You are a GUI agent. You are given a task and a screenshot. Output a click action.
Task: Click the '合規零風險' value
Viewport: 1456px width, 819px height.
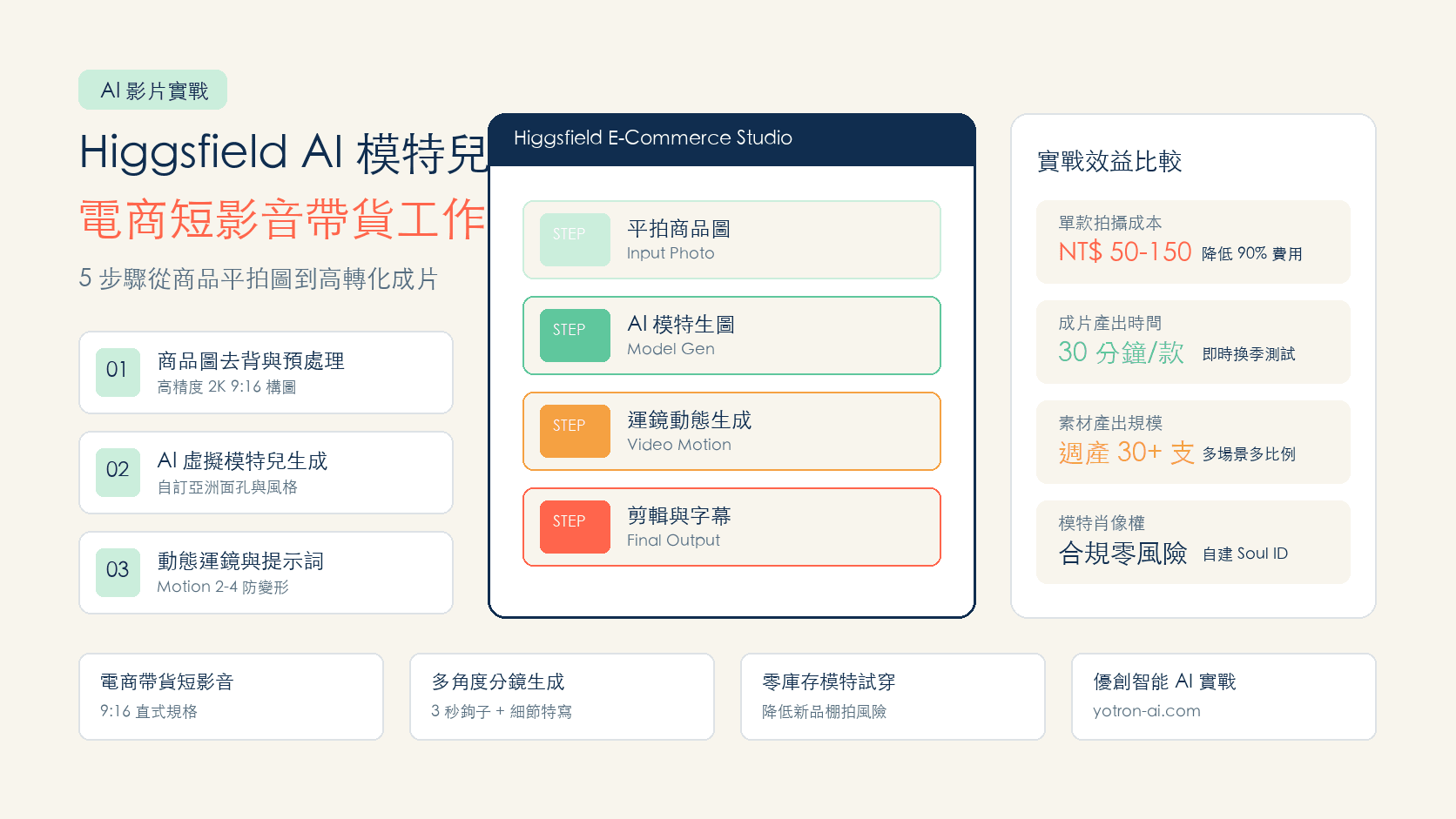(1122, 553)
